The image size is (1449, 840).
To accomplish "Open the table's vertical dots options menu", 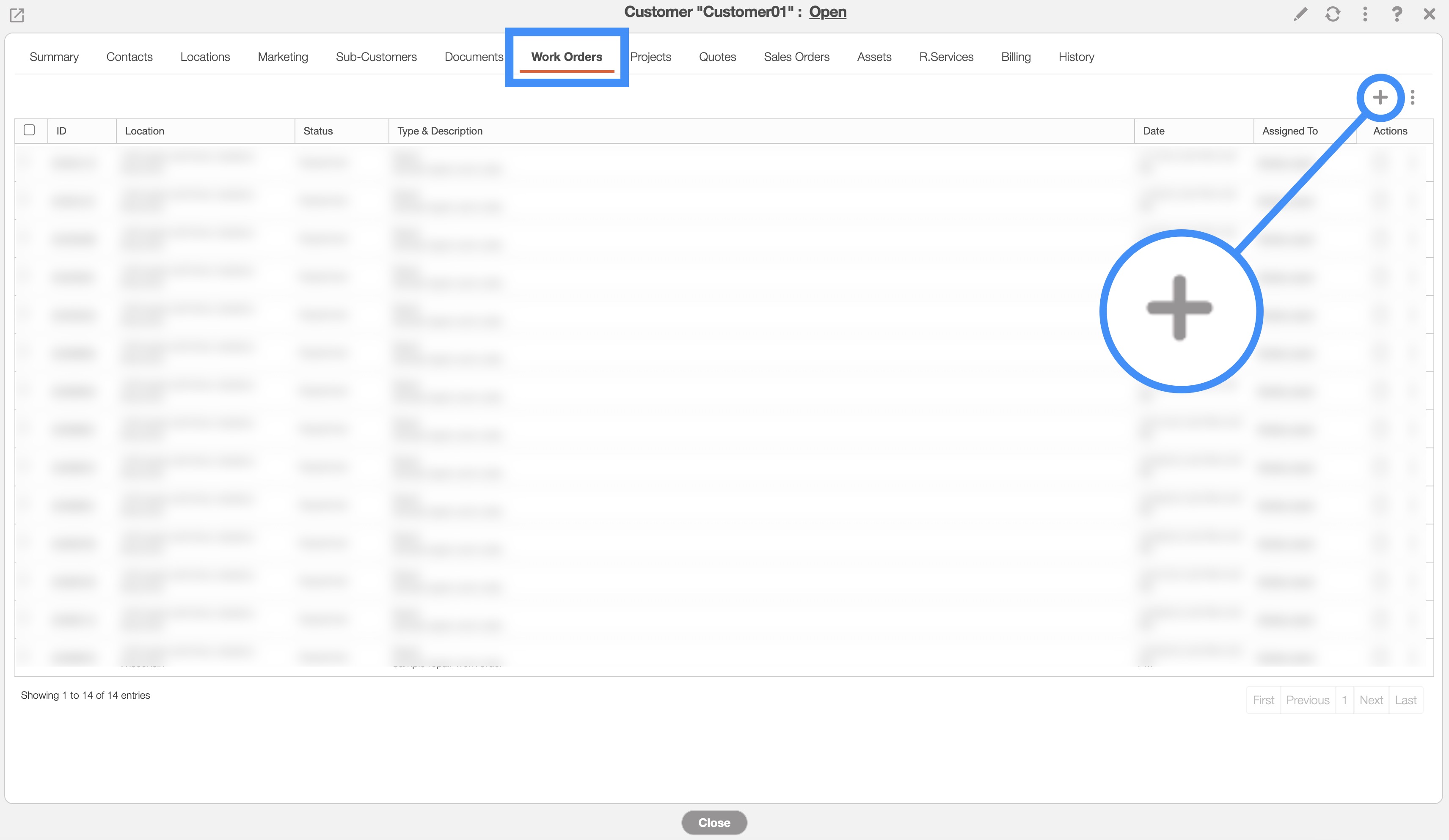I will click(1413, 97).
